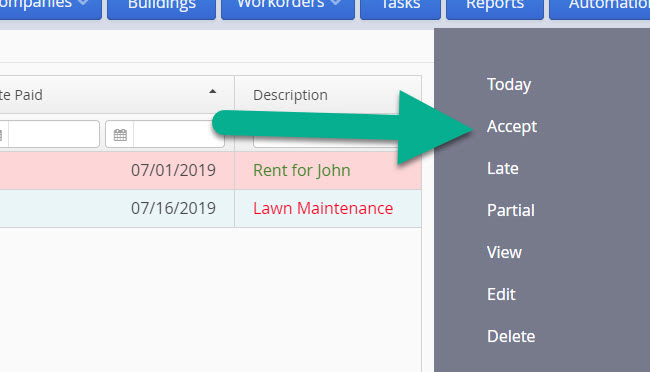Image resolution: width=650 pixels, height=372 pixels.
Task: Mark payment as Late in menu
Action: [x=502, y=168]
